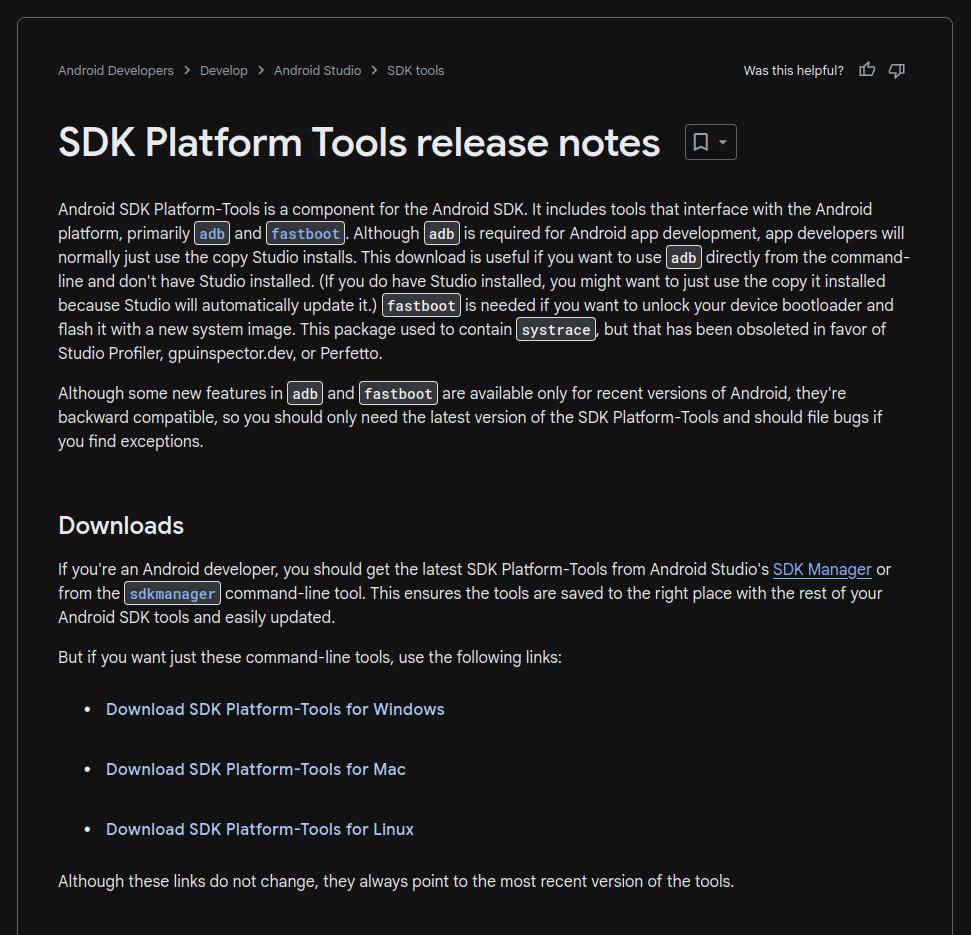This screenshot has height=935, width=971.
Task: Open the SDK Manager link
Action: coord(822,569)
